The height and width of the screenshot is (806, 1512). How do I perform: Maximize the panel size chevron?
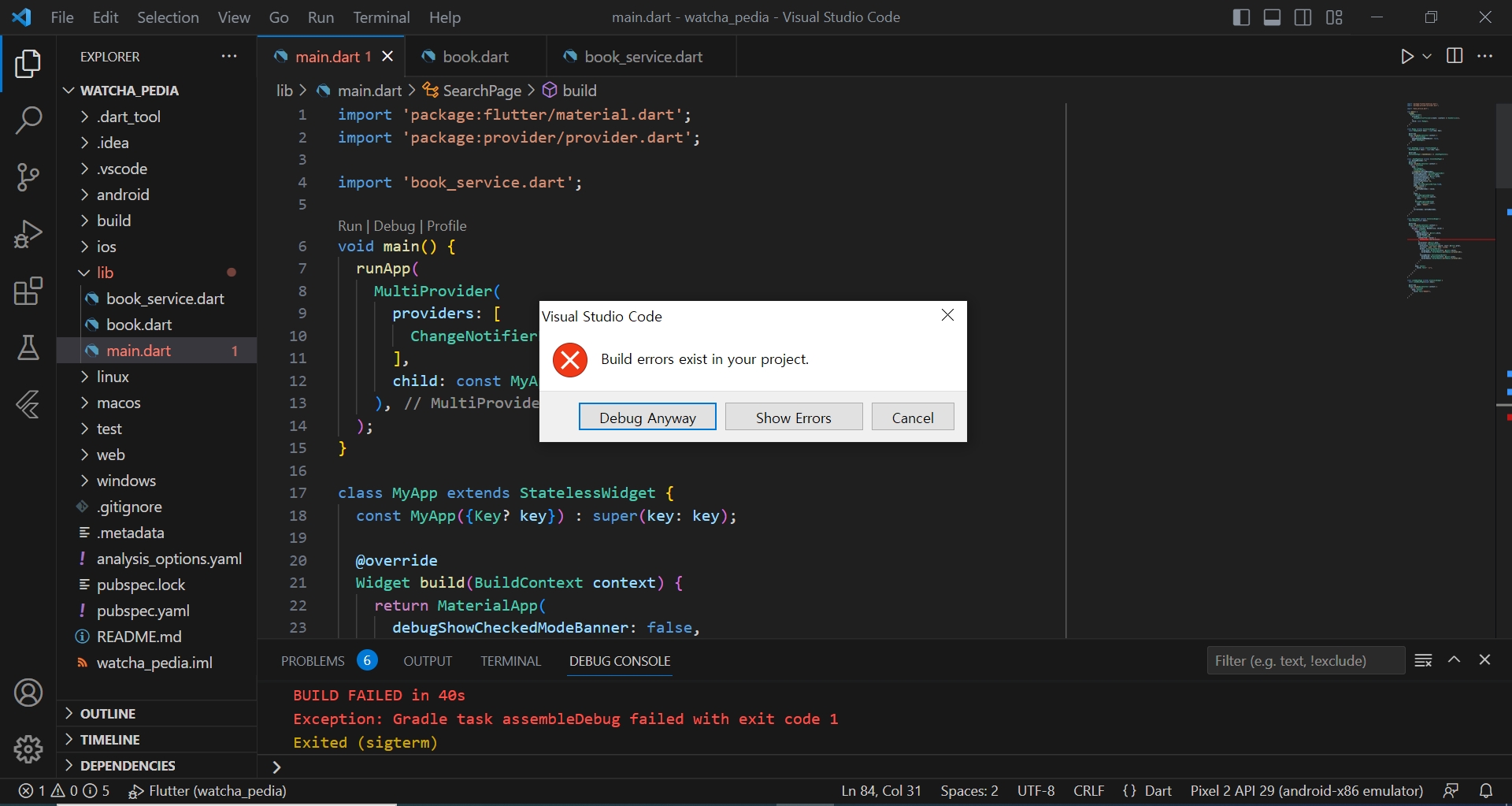click(1455, 660)
